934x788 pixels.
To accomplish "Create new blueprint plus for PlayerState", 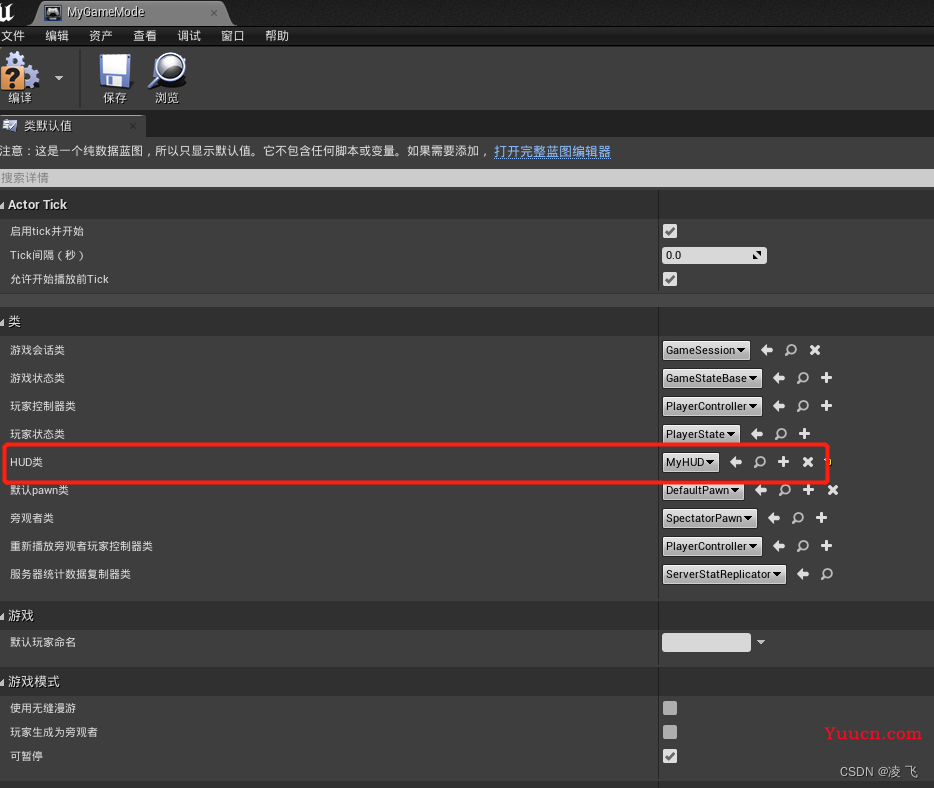I will [804, 434].
